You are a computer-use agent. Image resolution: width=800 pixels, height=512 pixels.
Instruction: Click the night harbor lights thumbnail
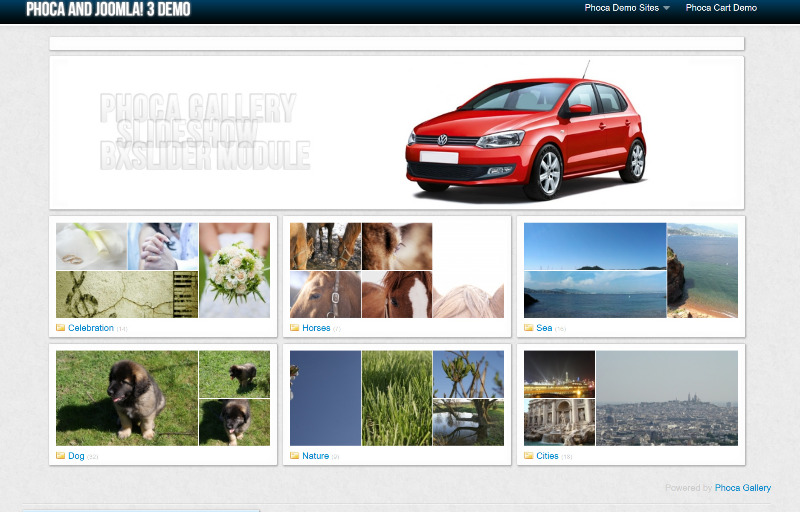560,374
